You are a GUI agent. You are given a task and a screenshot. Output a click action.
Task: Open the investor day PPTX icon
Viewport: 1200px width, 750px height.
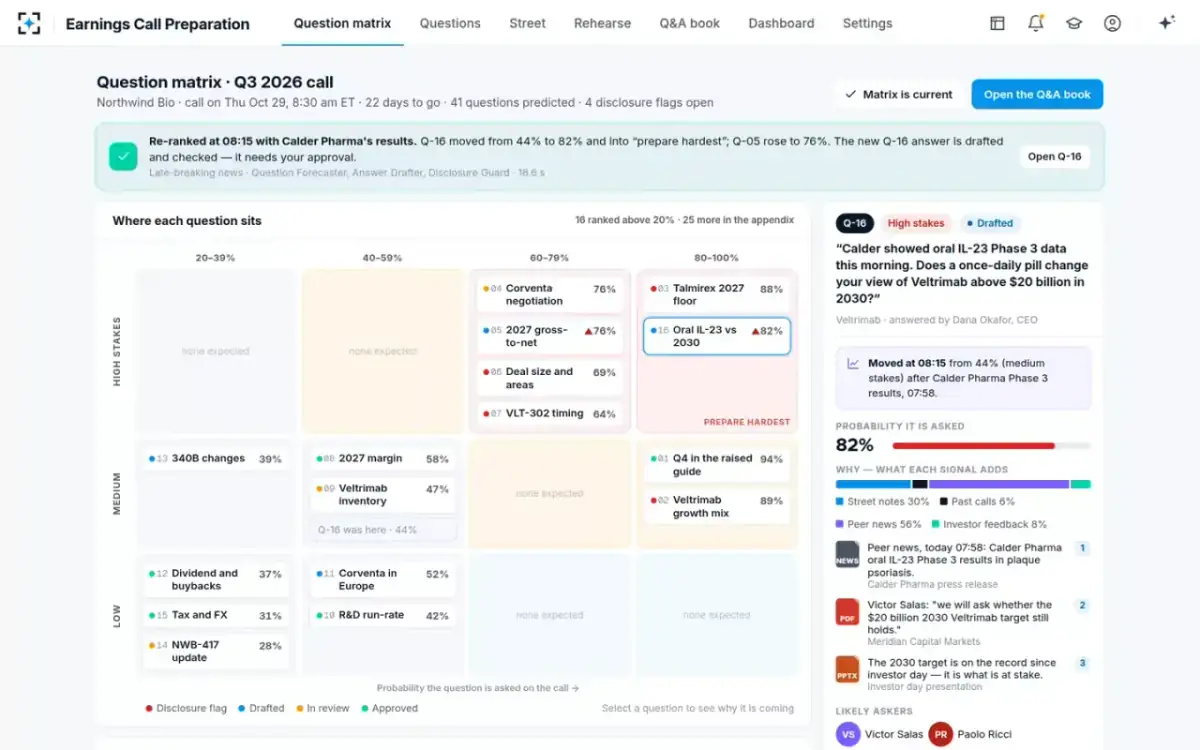(847, 669)
